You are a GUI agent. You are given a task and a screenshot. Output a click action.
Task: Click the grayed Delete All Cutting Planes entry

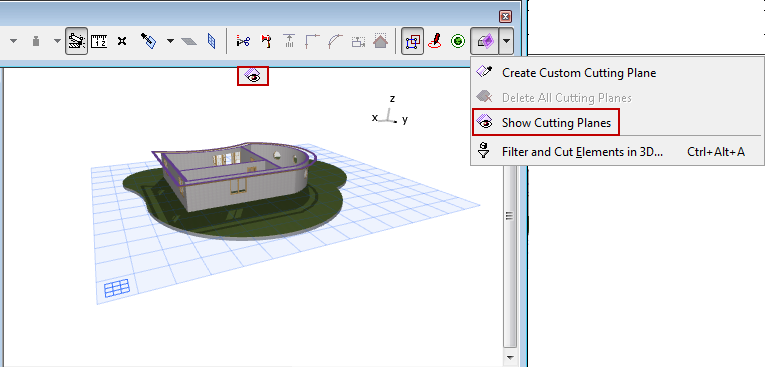[567, 98]
